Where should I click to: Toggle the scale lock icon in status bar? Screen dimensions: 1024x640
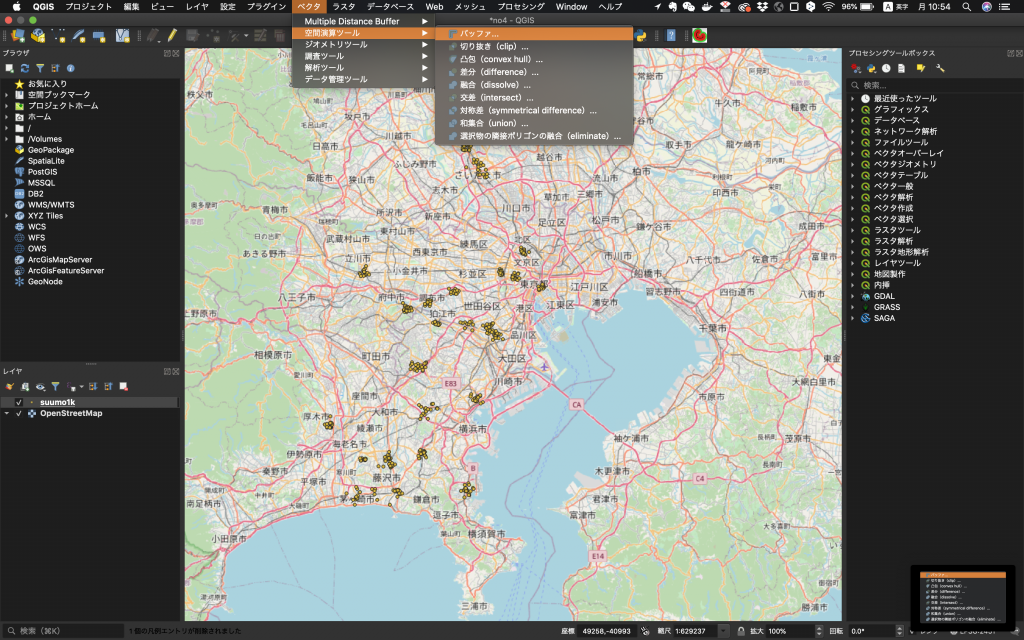tap(741, 631)
